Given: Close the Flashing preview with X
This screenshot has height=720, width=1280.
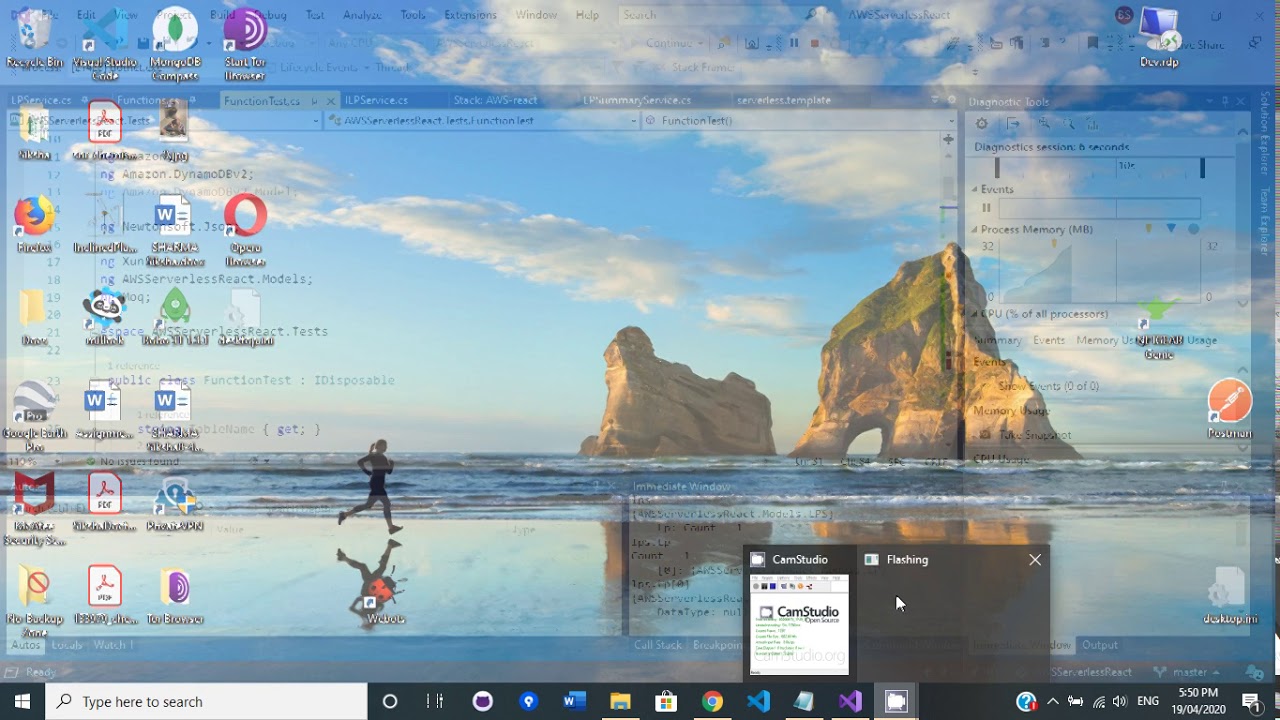Looking at the screenshot, I should pos(1035,559).
